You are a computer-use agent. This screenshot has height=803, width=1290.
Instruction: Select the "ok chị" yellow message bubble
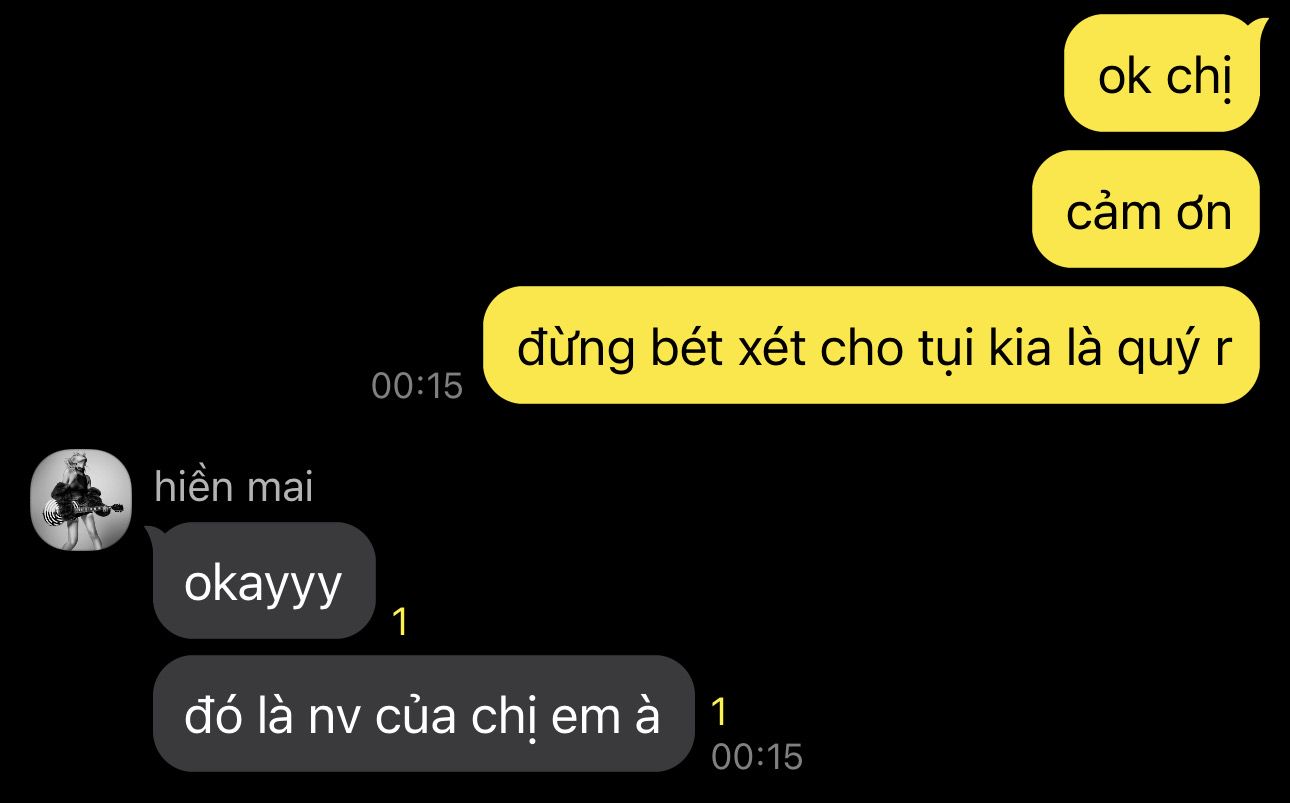click(x=1162, y=73)
